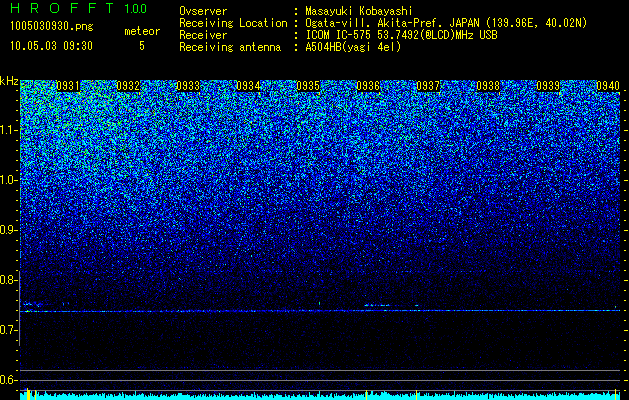The height and width of the screenshot is (400, 629).
Task: Click the 0937 time label
Action: click(428, 86)
